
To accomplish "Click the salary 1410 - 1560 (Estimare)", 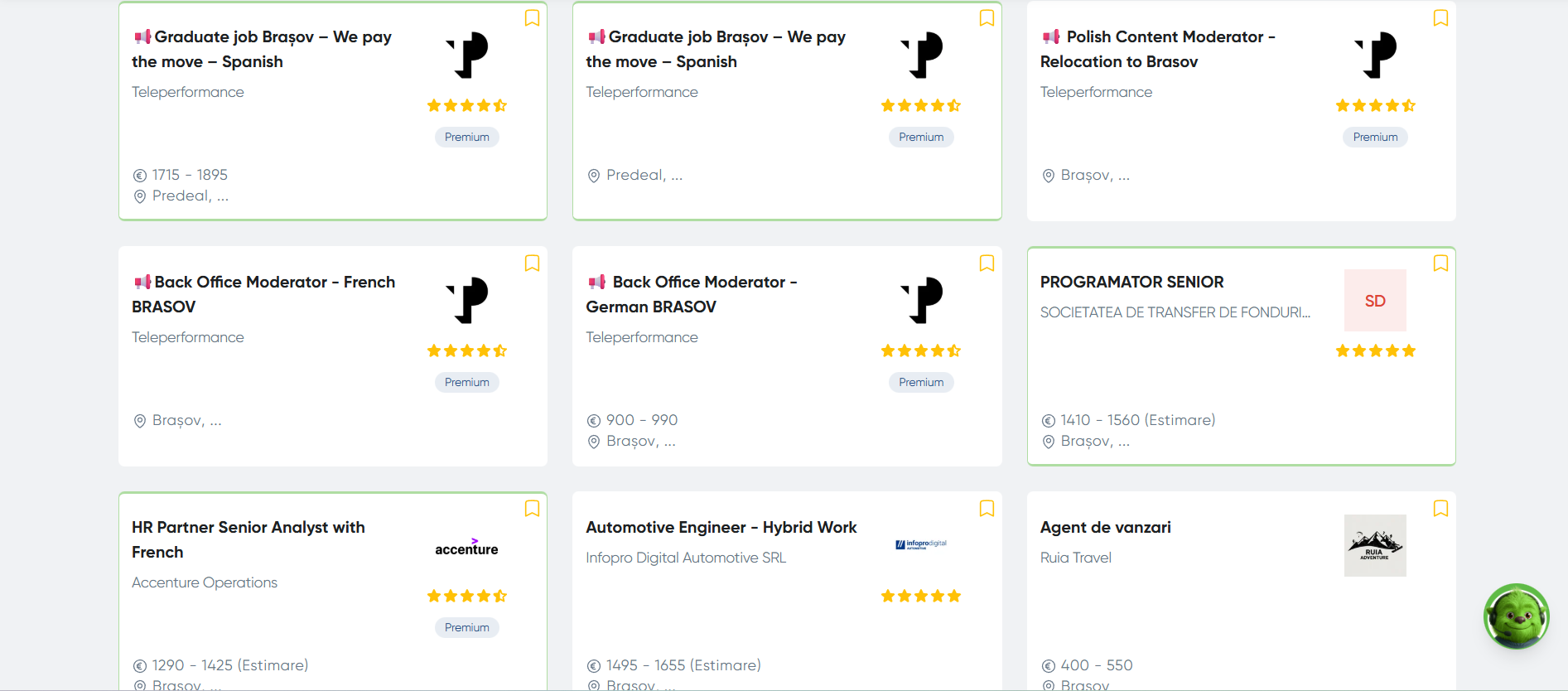I will click(x=1138, y=420).
